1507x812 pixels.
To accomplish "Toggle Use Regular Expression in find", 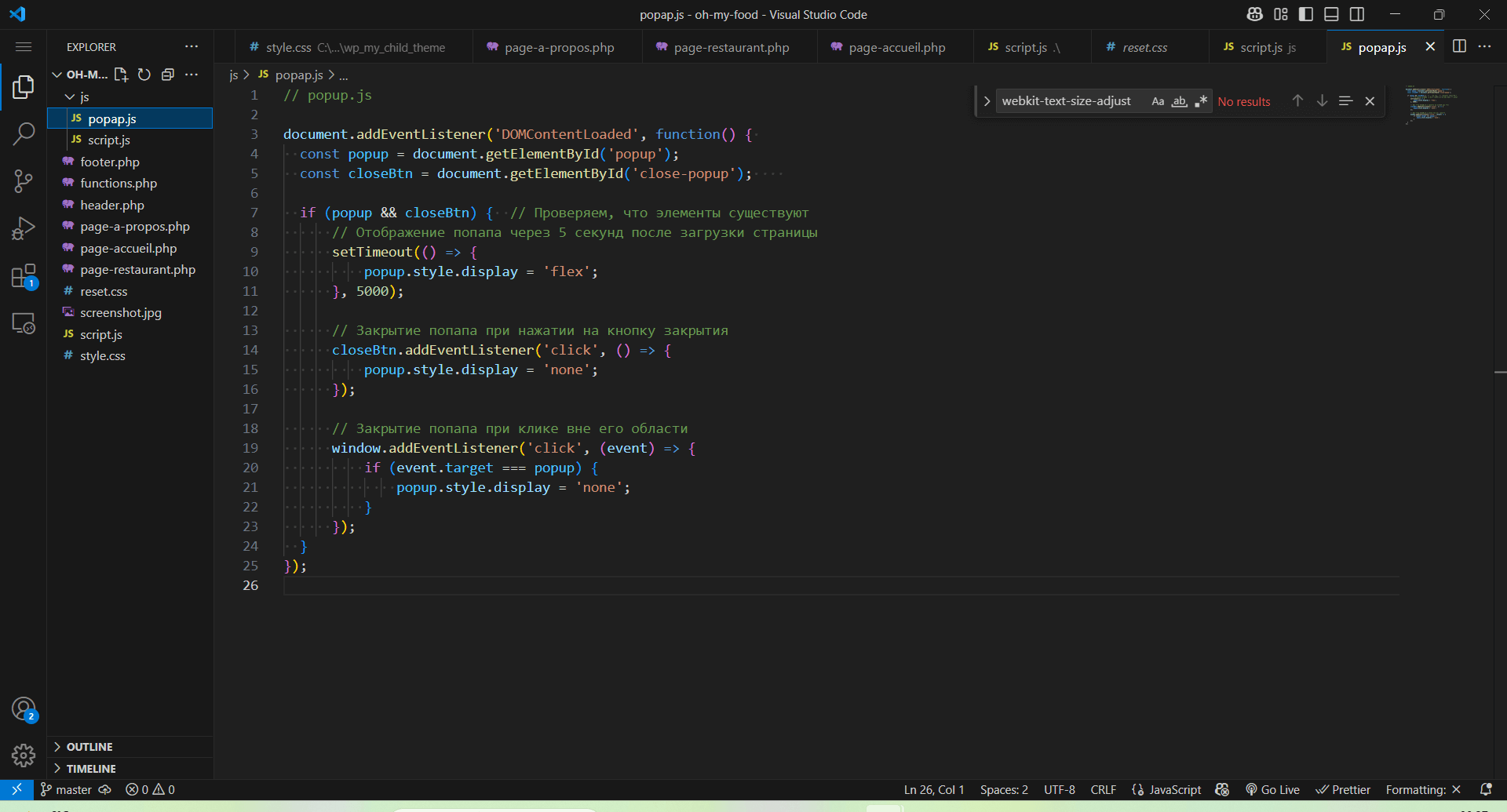I will [x=1200, y=101].
